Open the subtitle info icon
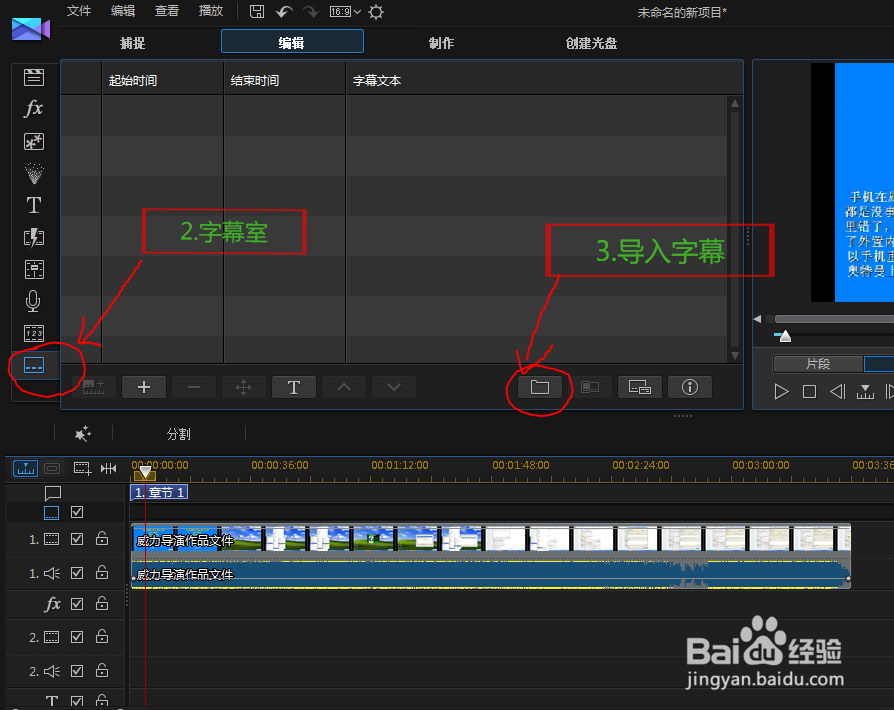894x710 pixels. pos(690,387)
